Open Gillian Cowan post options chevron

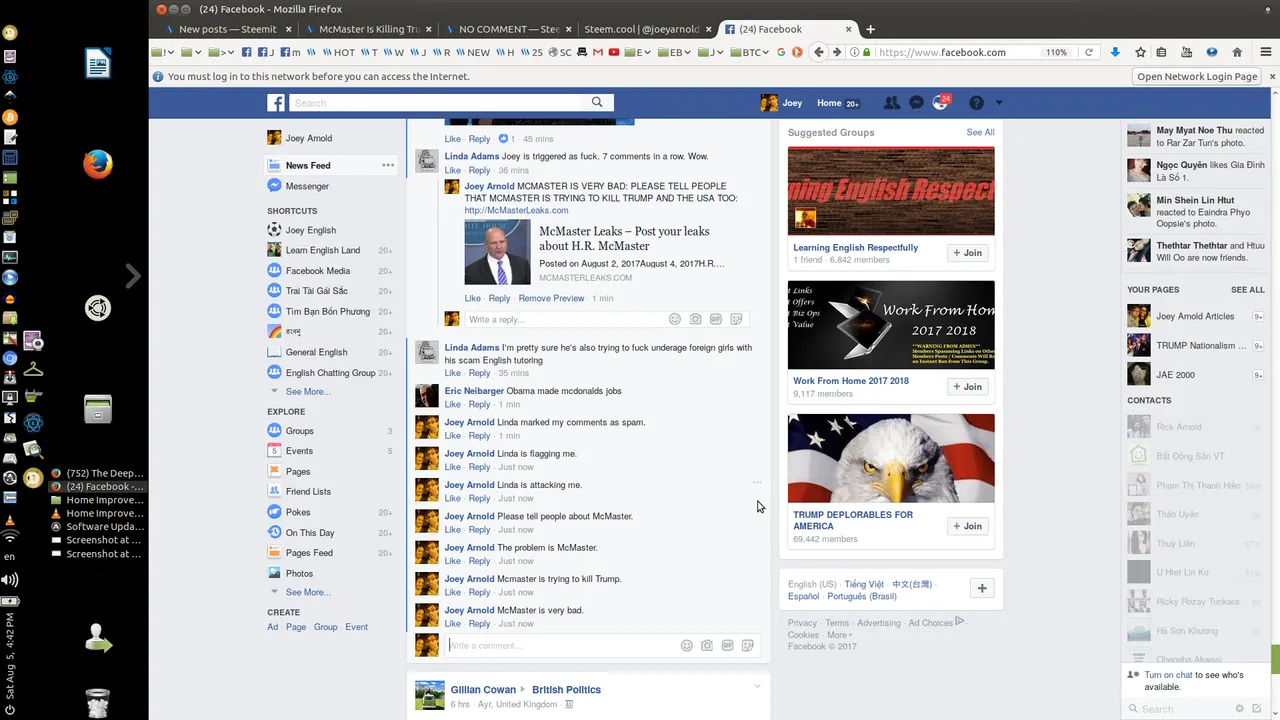pyautogui.click(x=757, y=686)
